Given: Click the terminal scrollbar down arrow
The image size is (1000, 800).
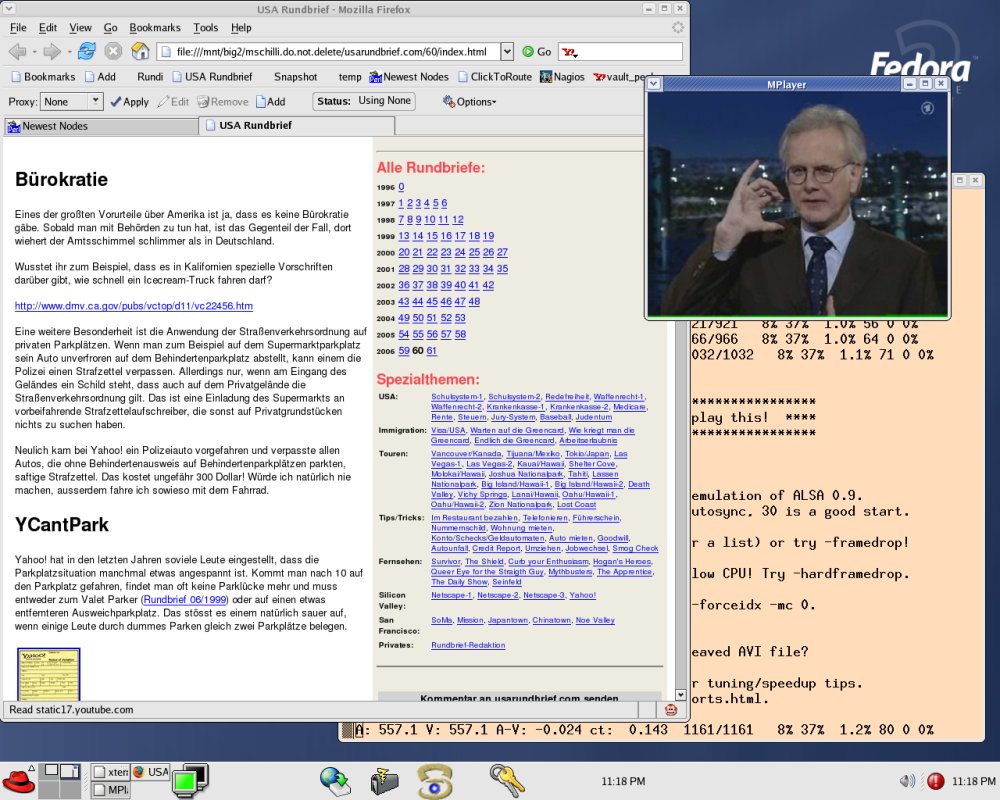Looking at the screenshot, I should click(x=681, y=693).
